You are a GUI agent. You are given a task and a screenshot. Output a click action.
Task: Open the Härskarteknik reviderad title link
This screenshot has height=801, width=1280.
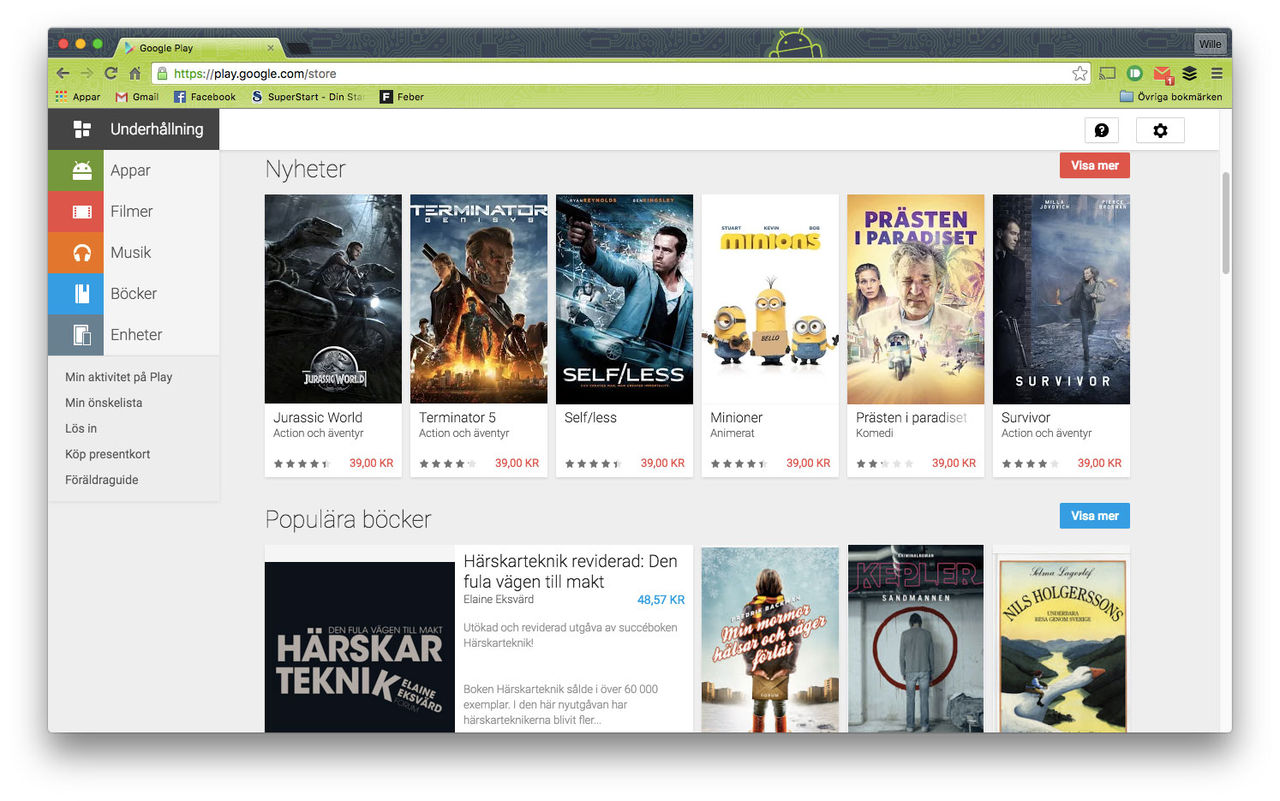570,571
